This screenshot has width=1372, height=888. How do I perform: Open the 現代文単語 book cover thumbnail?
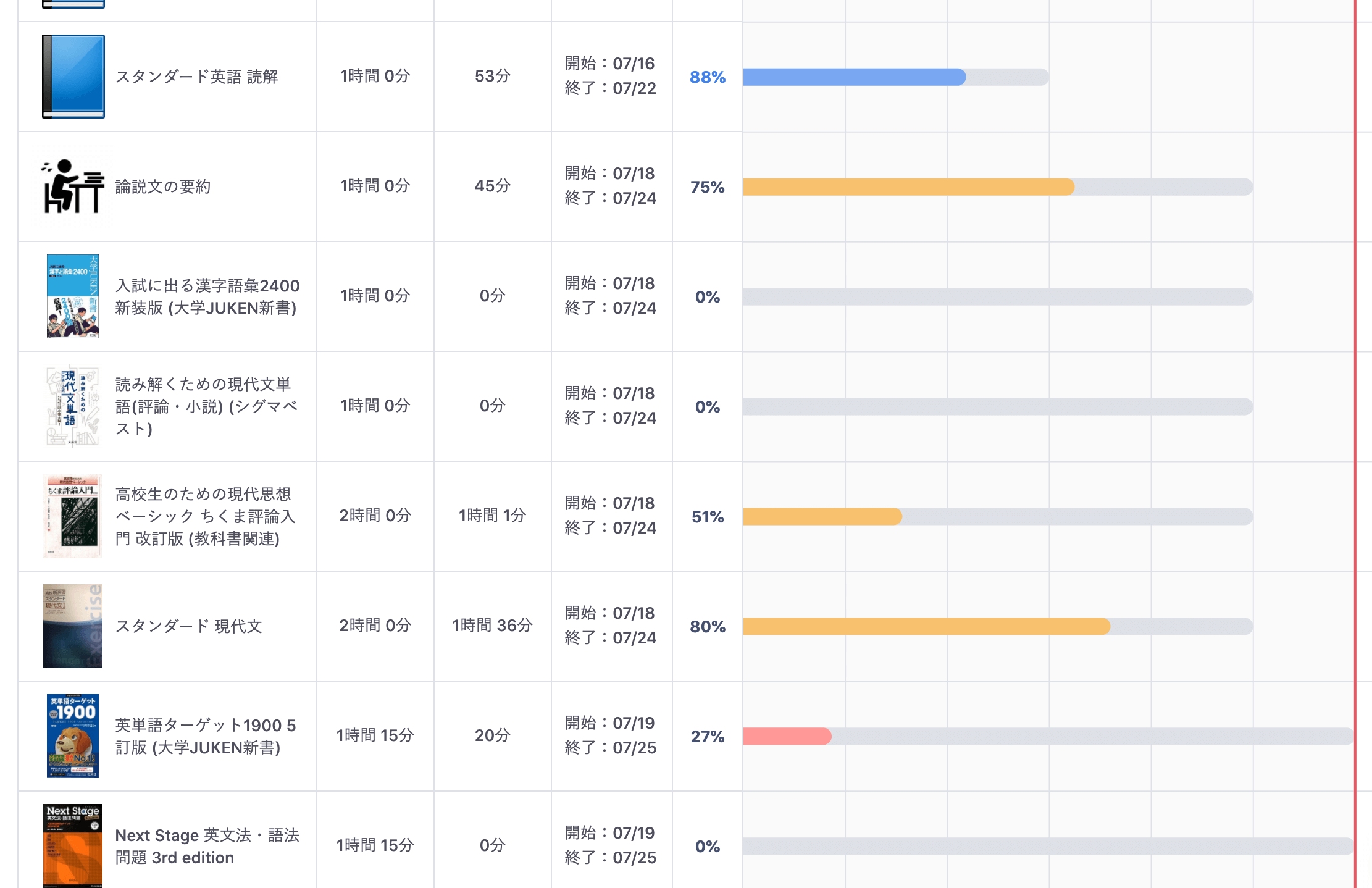[x=73, y=406]
